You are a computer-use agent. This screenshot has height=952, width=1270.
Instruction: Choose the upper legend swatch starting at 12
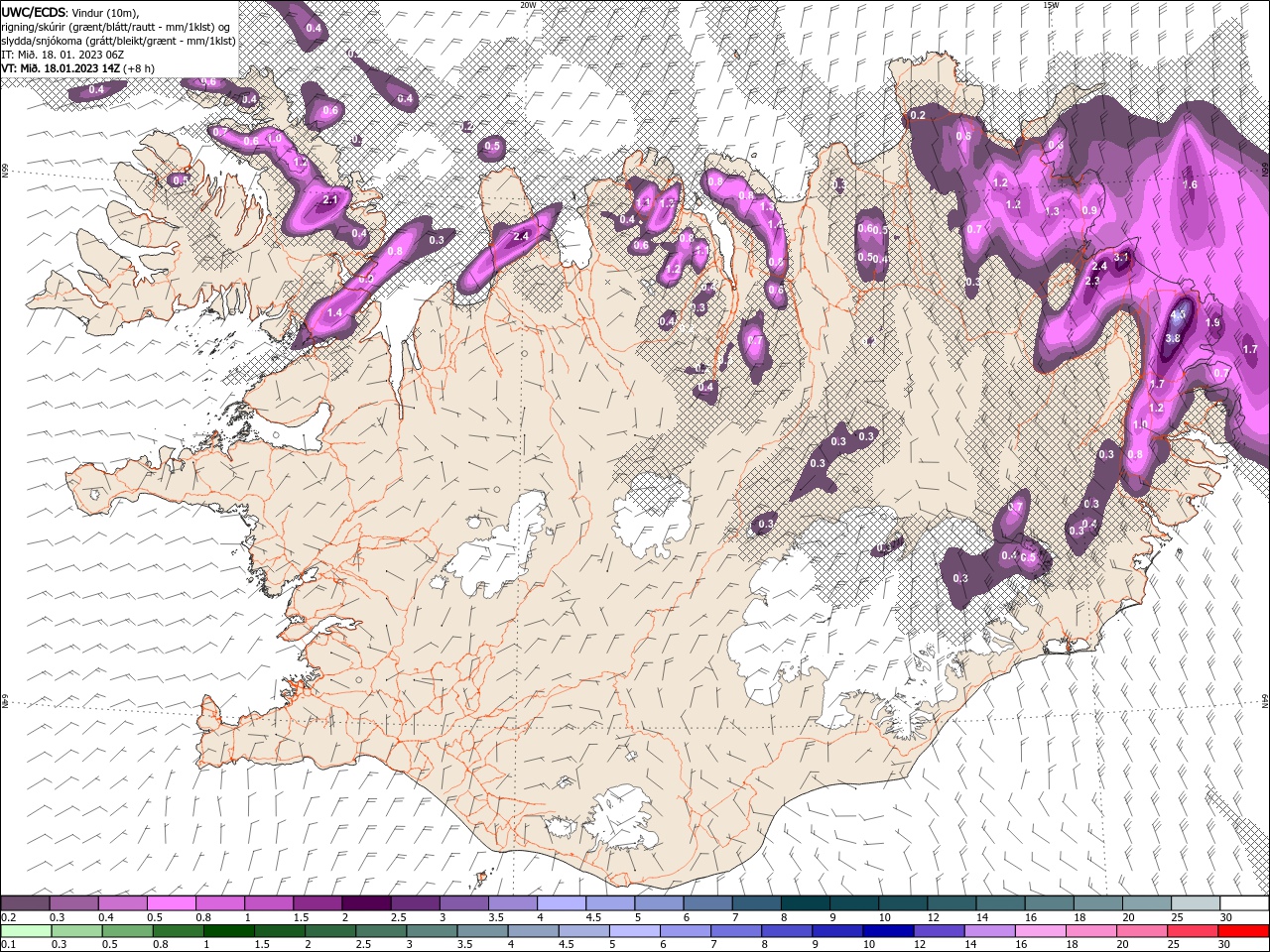[952, 903]
